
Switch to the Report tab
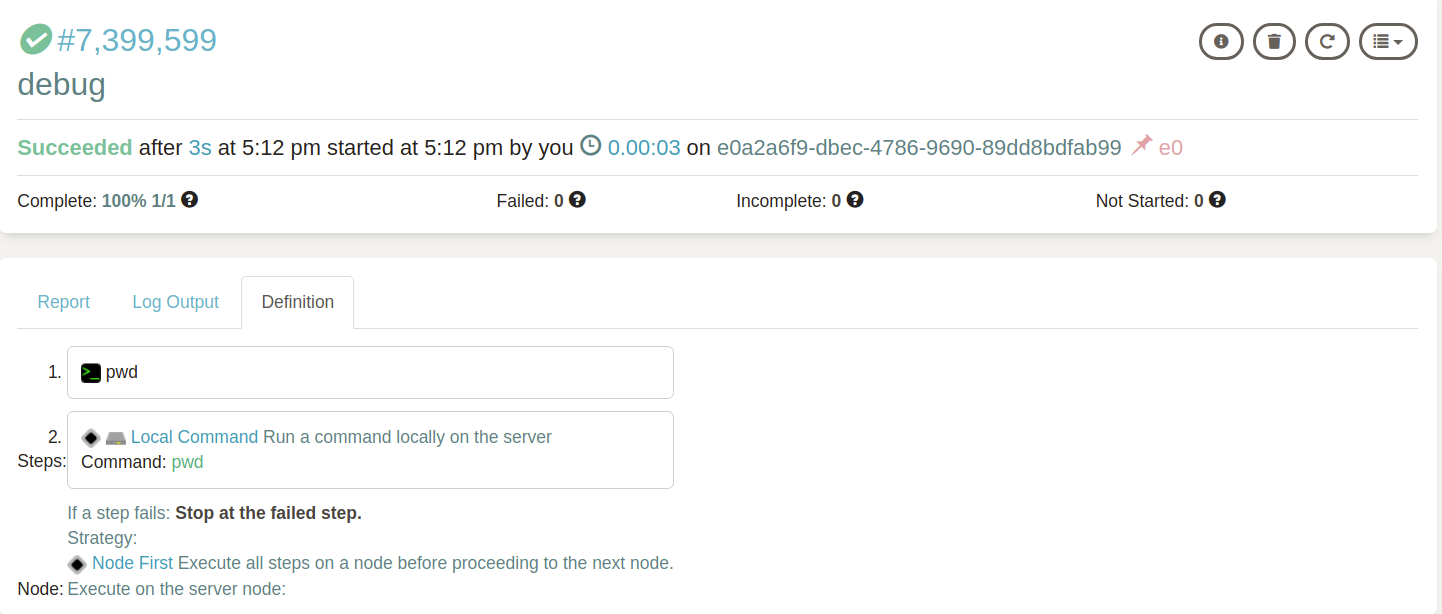[x=63, y=301]
